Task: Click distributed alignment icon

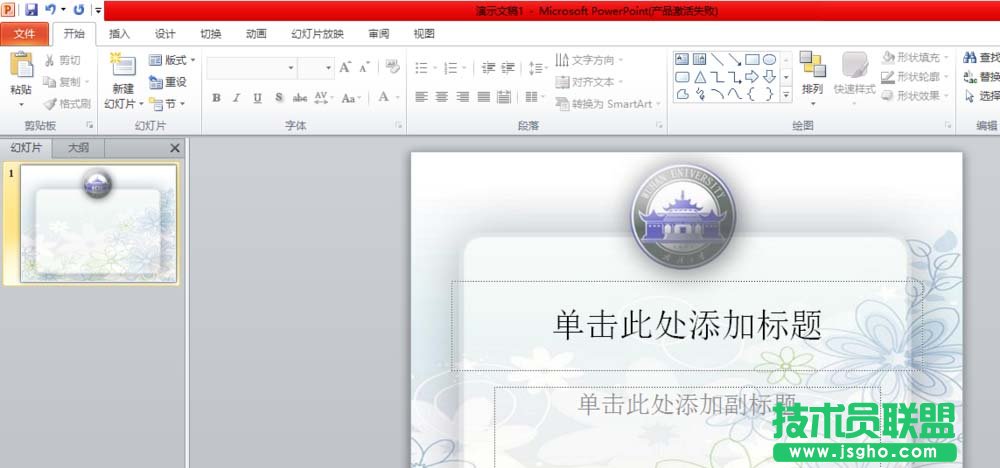Action: point(504,97)
